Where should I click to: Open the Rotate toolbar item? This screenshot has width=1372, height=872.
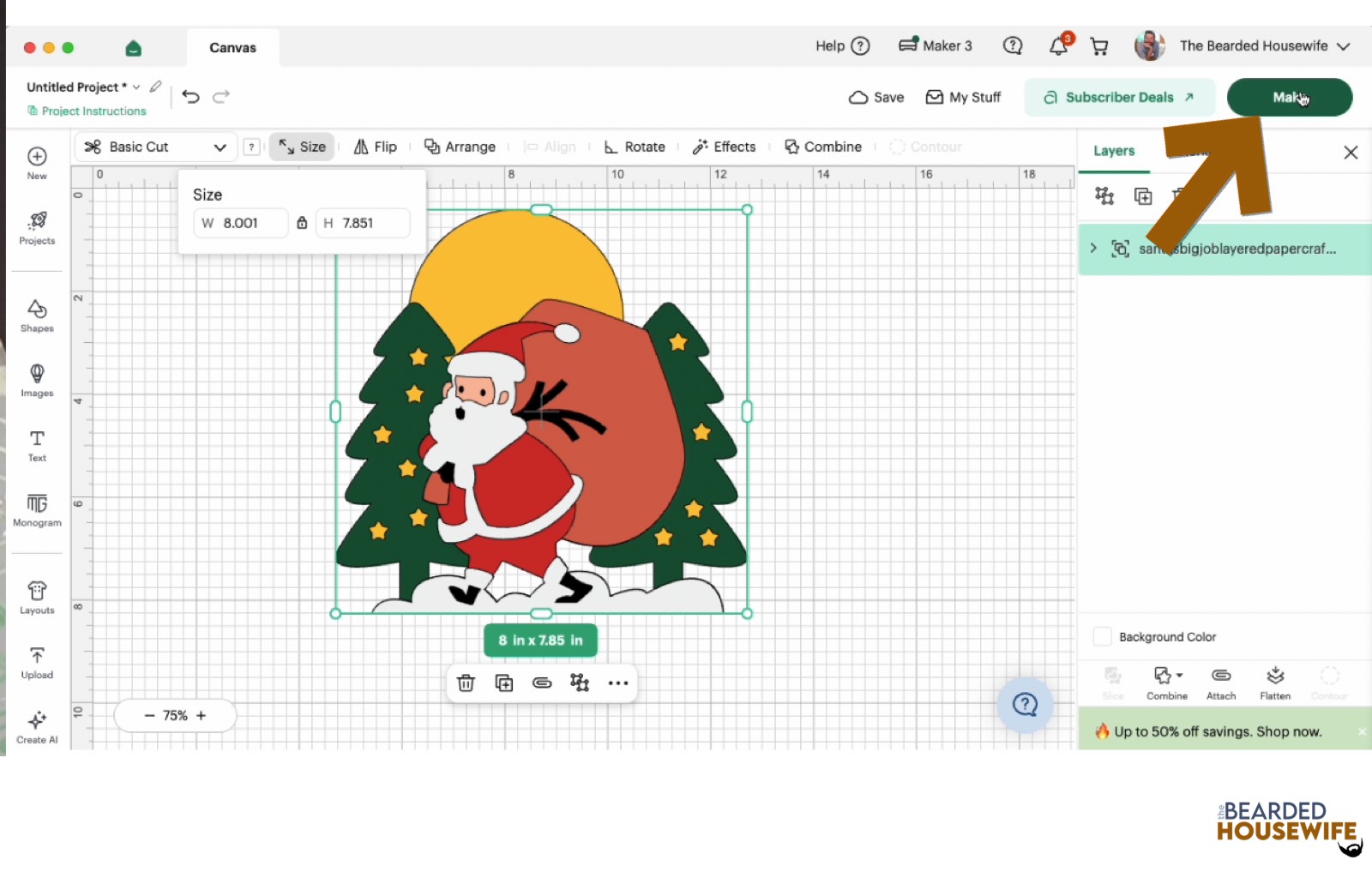[x=635, y=147]
